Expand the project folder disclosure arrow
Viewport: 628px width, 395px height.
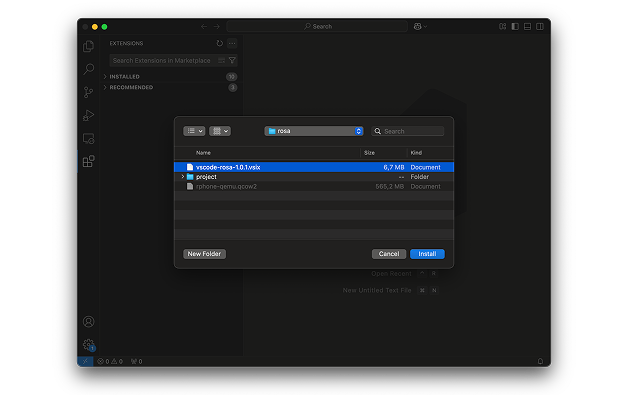[183, 177]
